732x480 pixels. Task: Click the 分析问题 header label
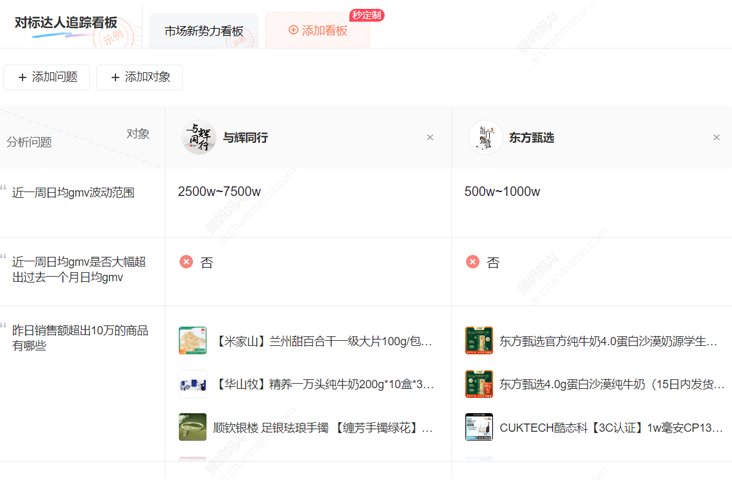pos(29,142)
